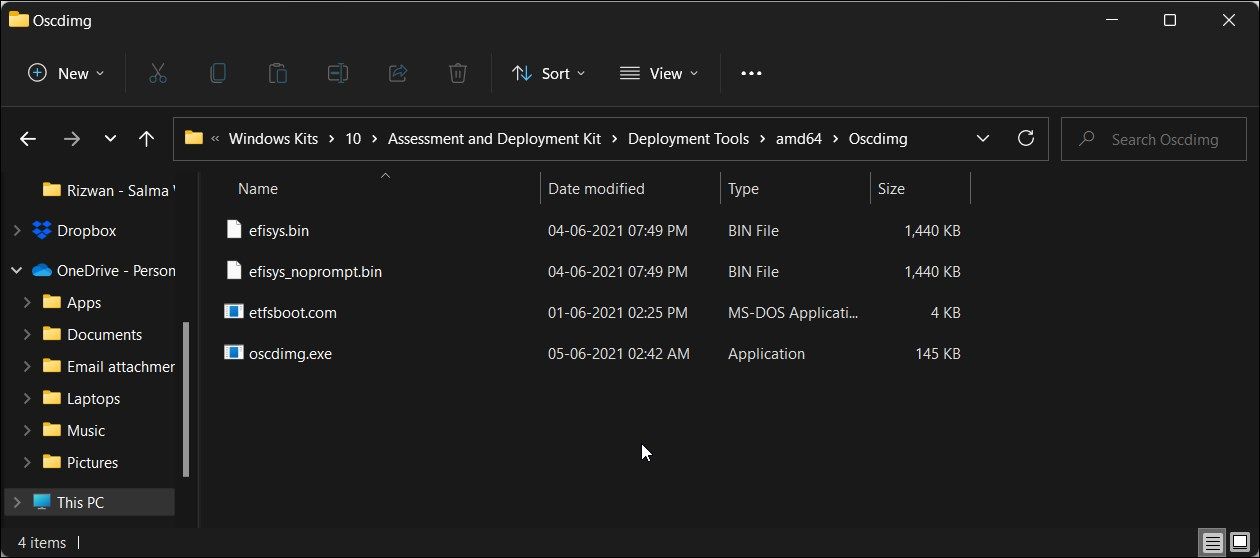Select the efisys.bin file name
Screen dimensions: 1260x558
[x=279, y=230]
